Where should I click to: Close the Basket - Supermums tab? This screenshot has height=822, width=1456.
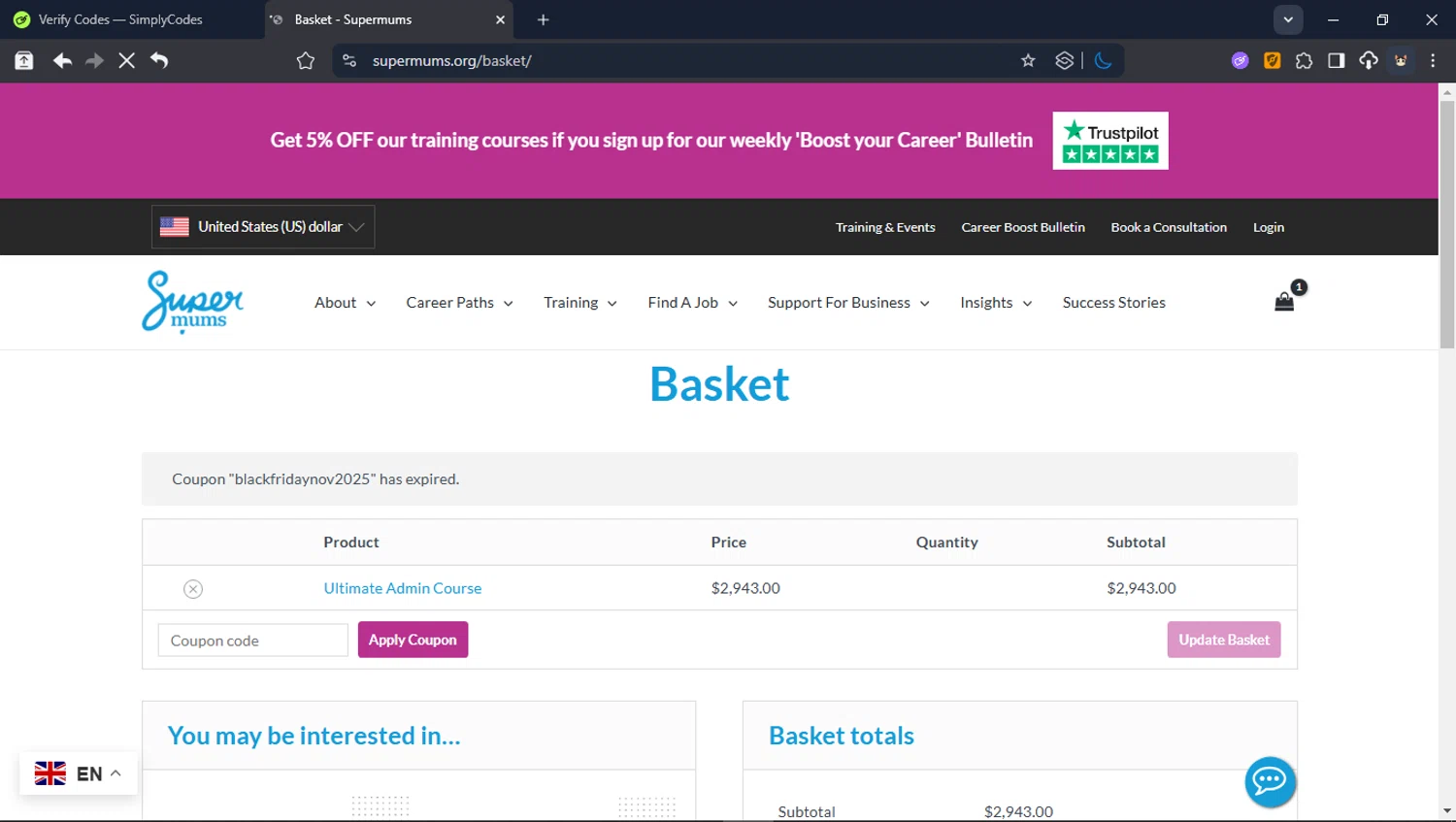point(500,19)
